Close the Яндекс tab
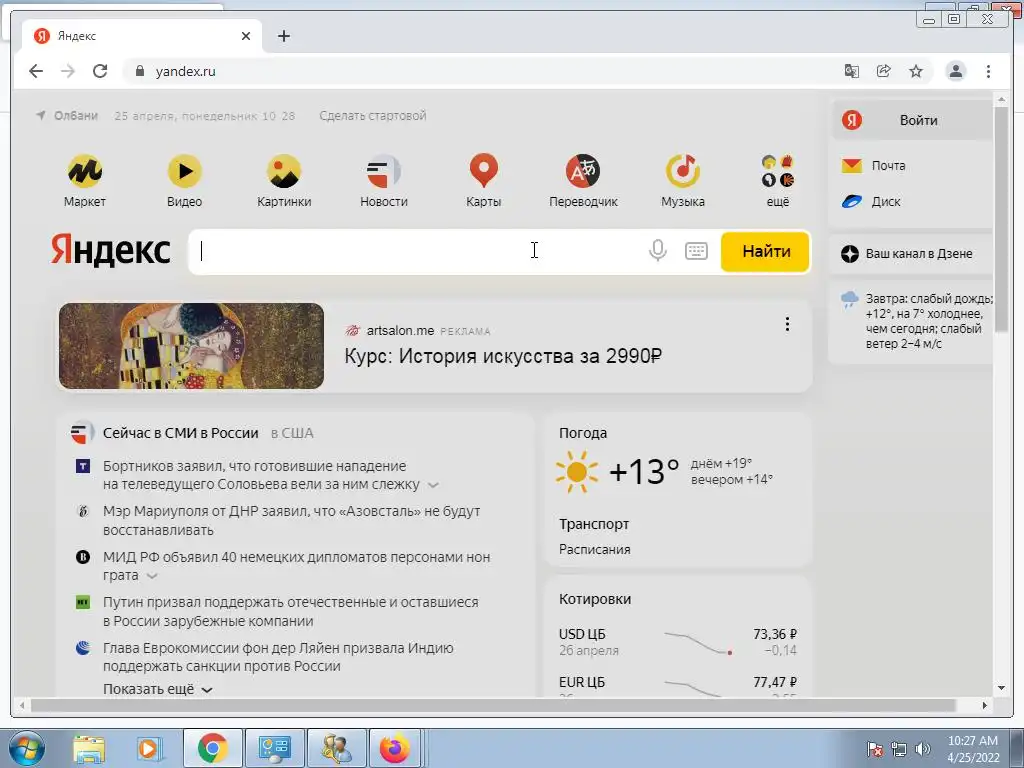This screenshot has height=768, width=1024. (246, 36)
